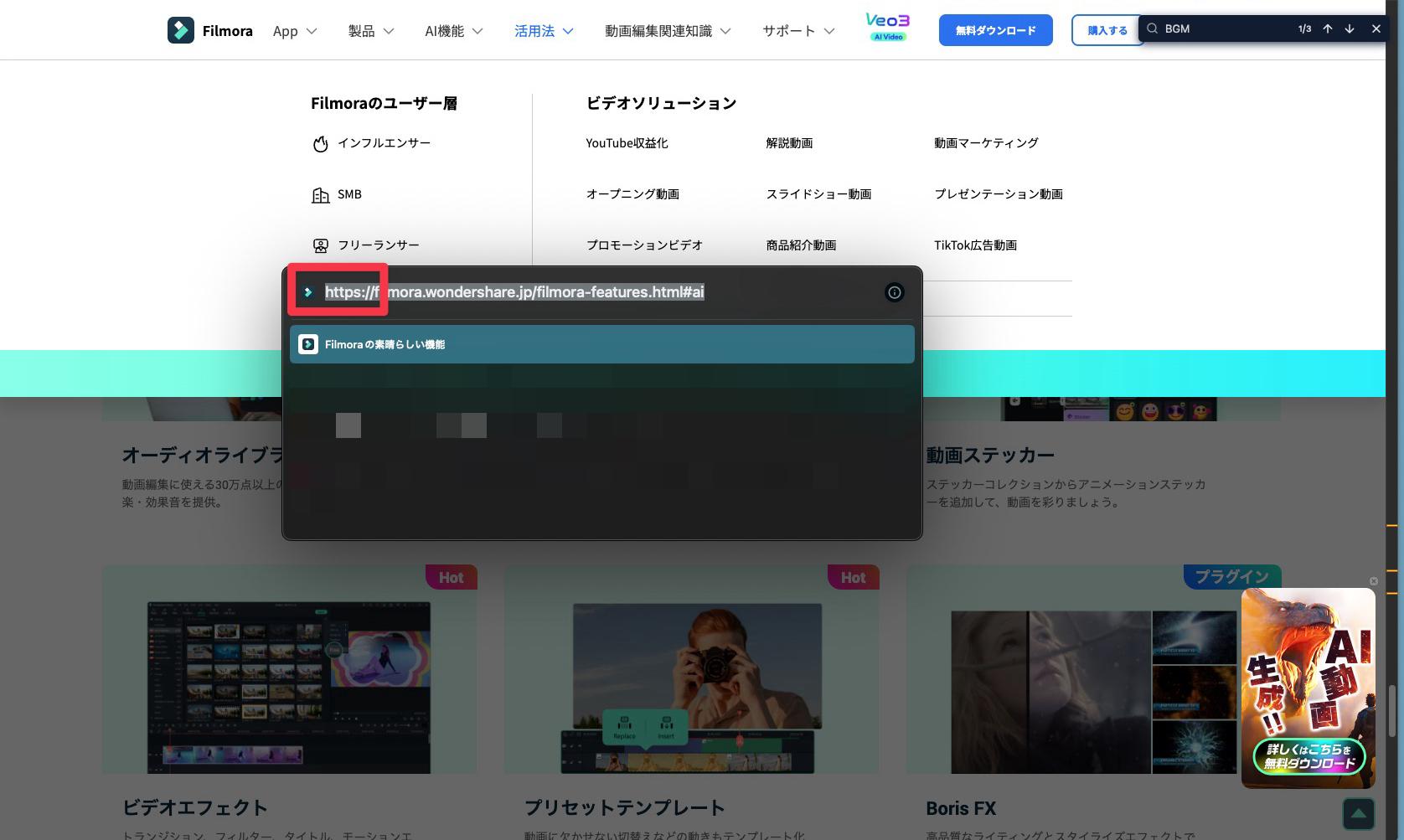The height and width of the screenshot is (840, 1404).
Task: Click the back-to-top arrow button
Action: [x=1360, y=812]
